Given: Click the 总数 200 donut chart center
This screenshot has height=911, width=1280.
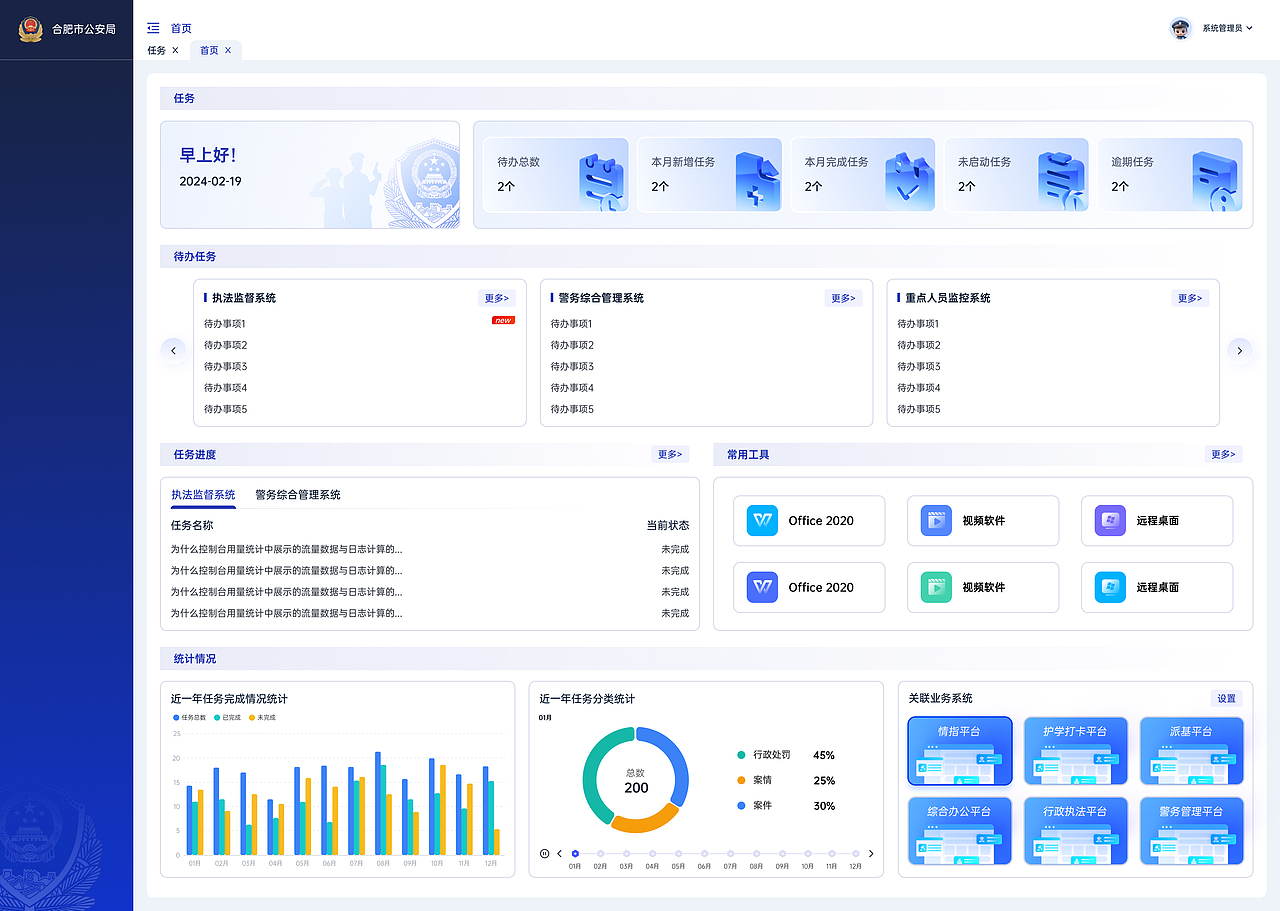Looking at the screenshot, I should tap(636, 781).
